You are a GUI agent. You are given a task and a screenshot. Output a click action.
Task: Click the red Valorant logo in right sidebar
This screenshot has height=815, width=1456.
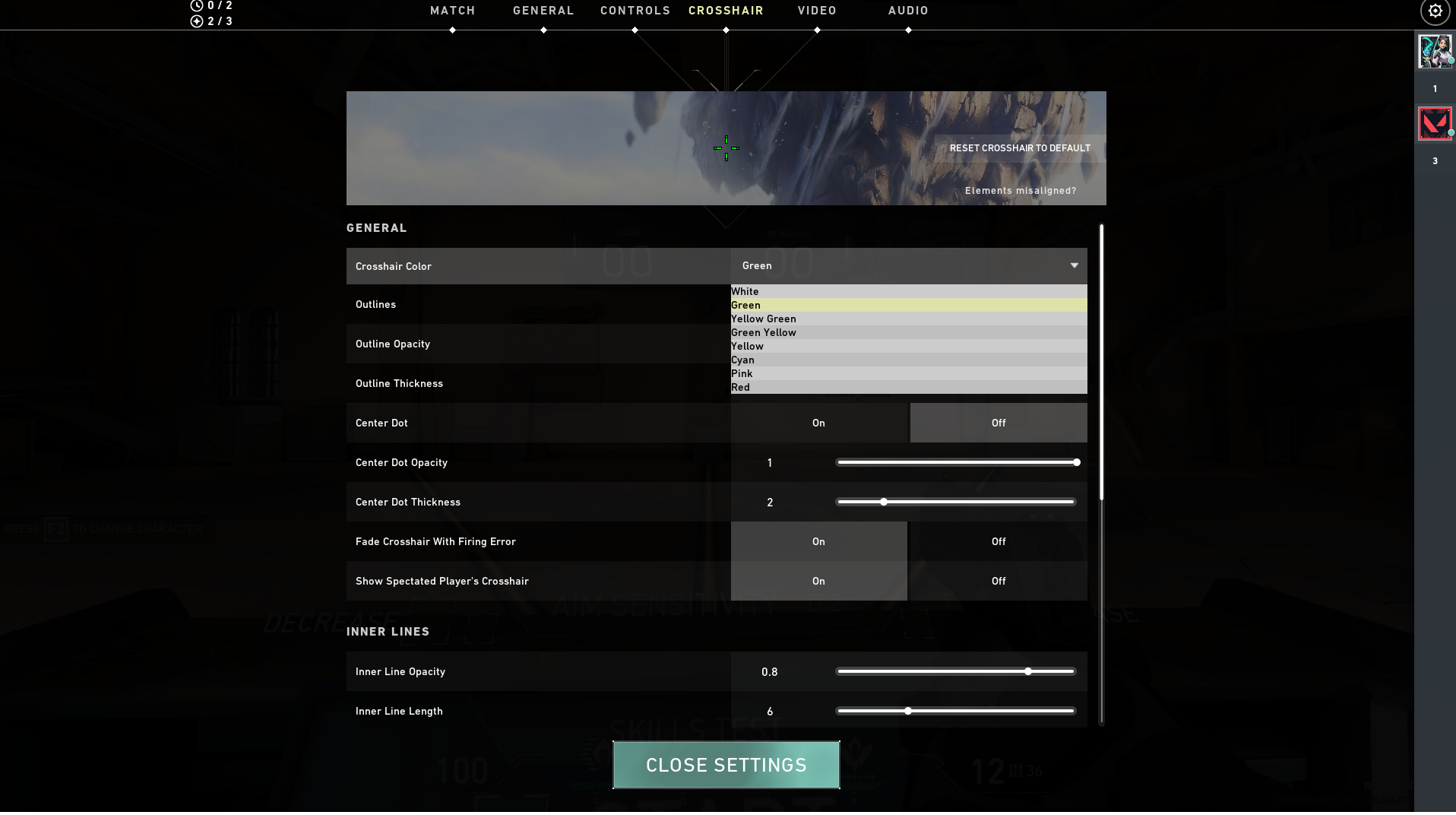coord(1435,123)
